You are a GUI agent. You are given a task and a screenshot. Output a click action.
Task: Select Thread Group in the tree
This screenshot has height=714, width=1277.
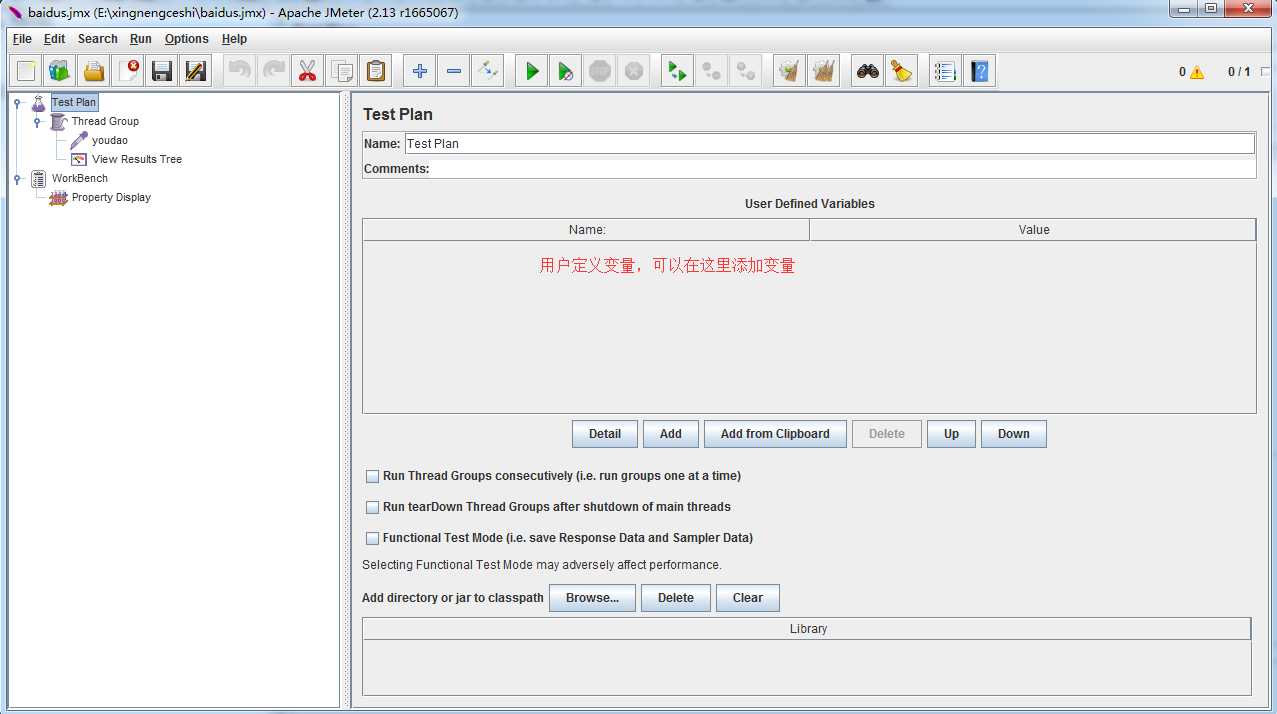coord(105,121)
